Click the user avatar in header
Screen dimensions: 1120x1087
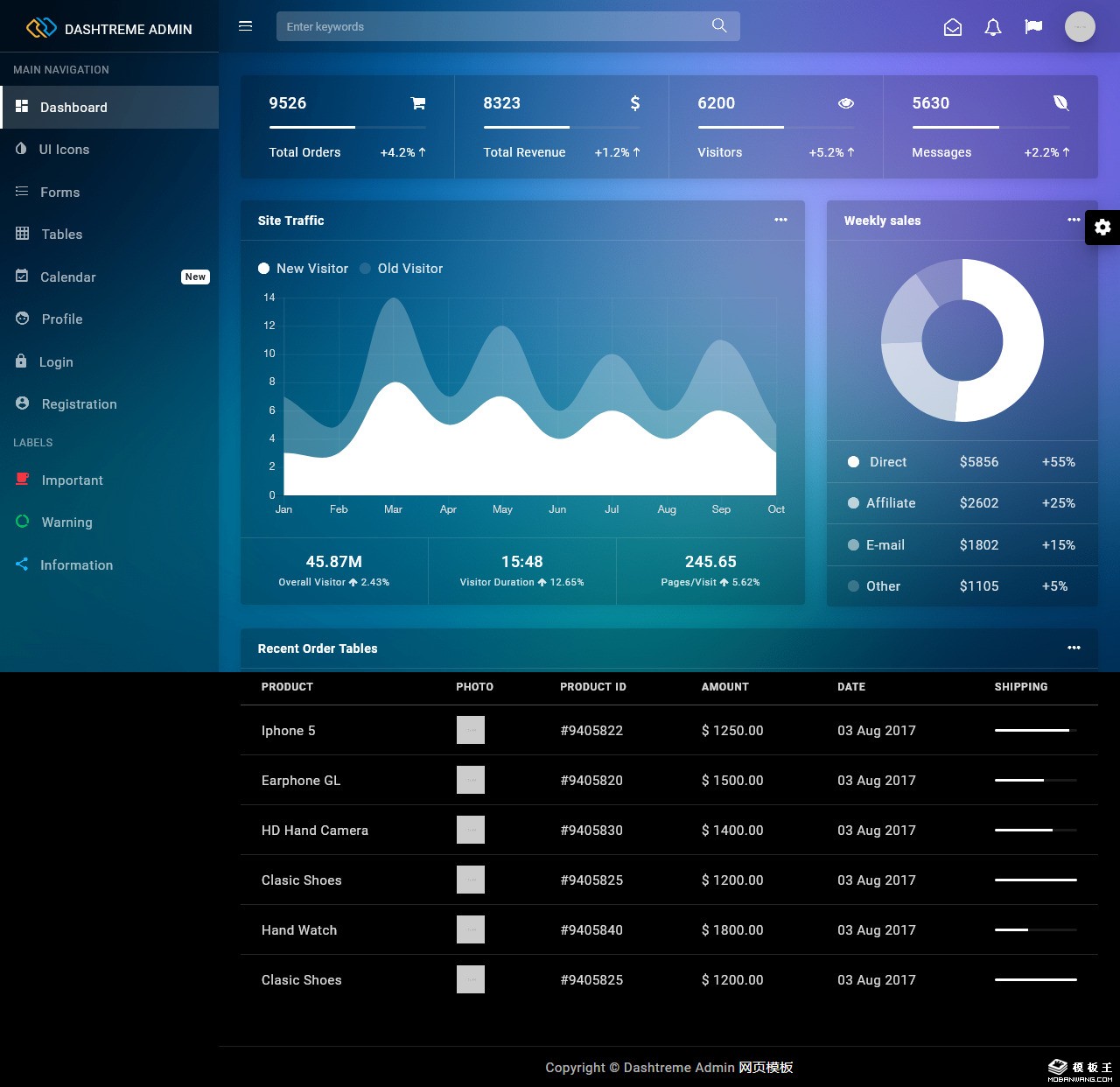(1080, 27)
